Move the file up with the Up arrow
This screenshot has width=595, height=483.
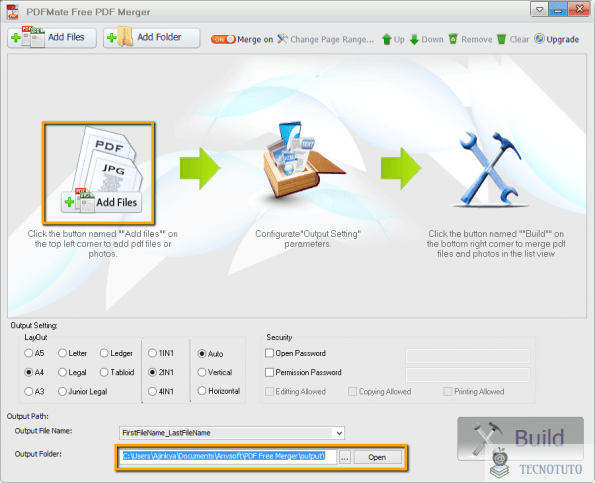[x=393, y=39]
